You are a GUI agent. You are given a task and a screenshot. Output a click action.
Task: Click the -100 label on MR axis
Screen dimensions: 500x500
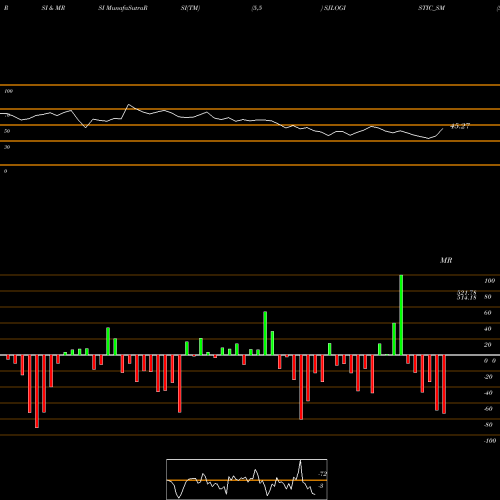point(490,441)
